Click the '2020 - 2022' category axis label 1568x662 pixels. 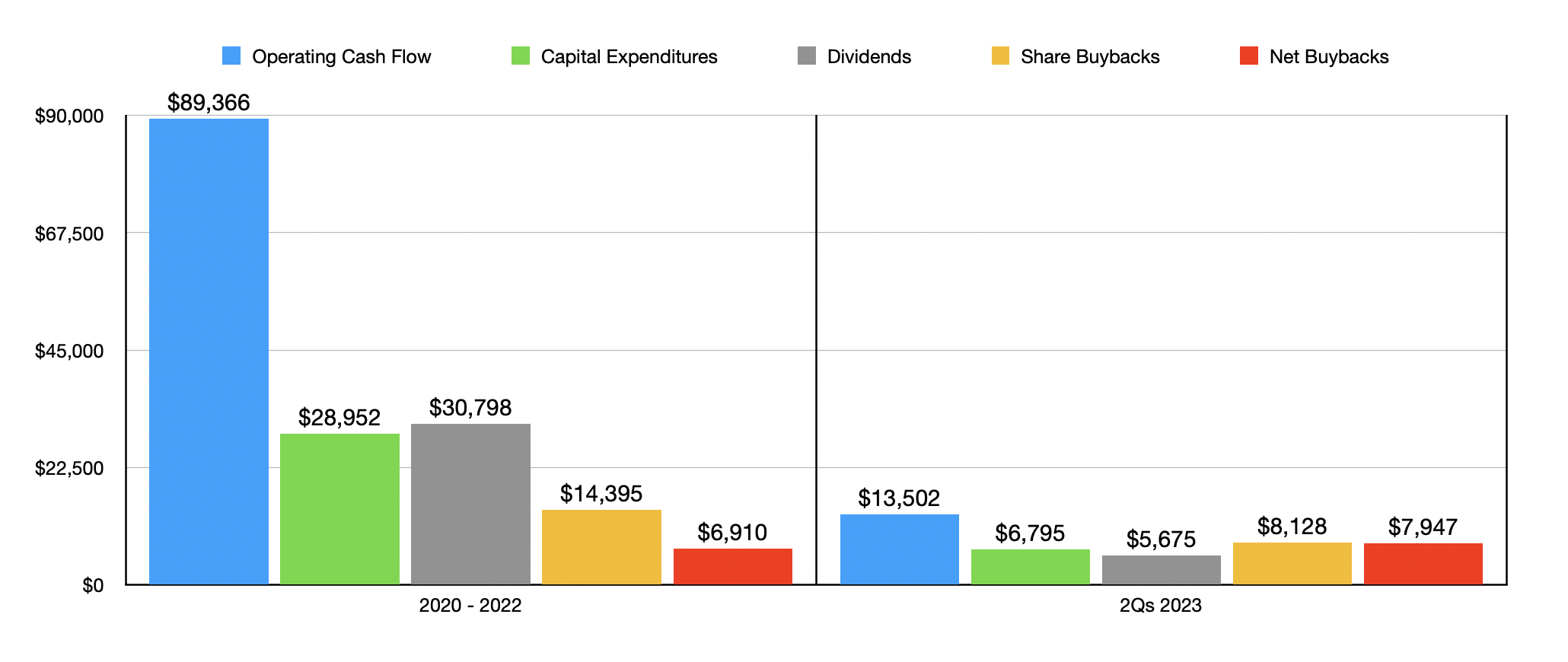(470, 606)
